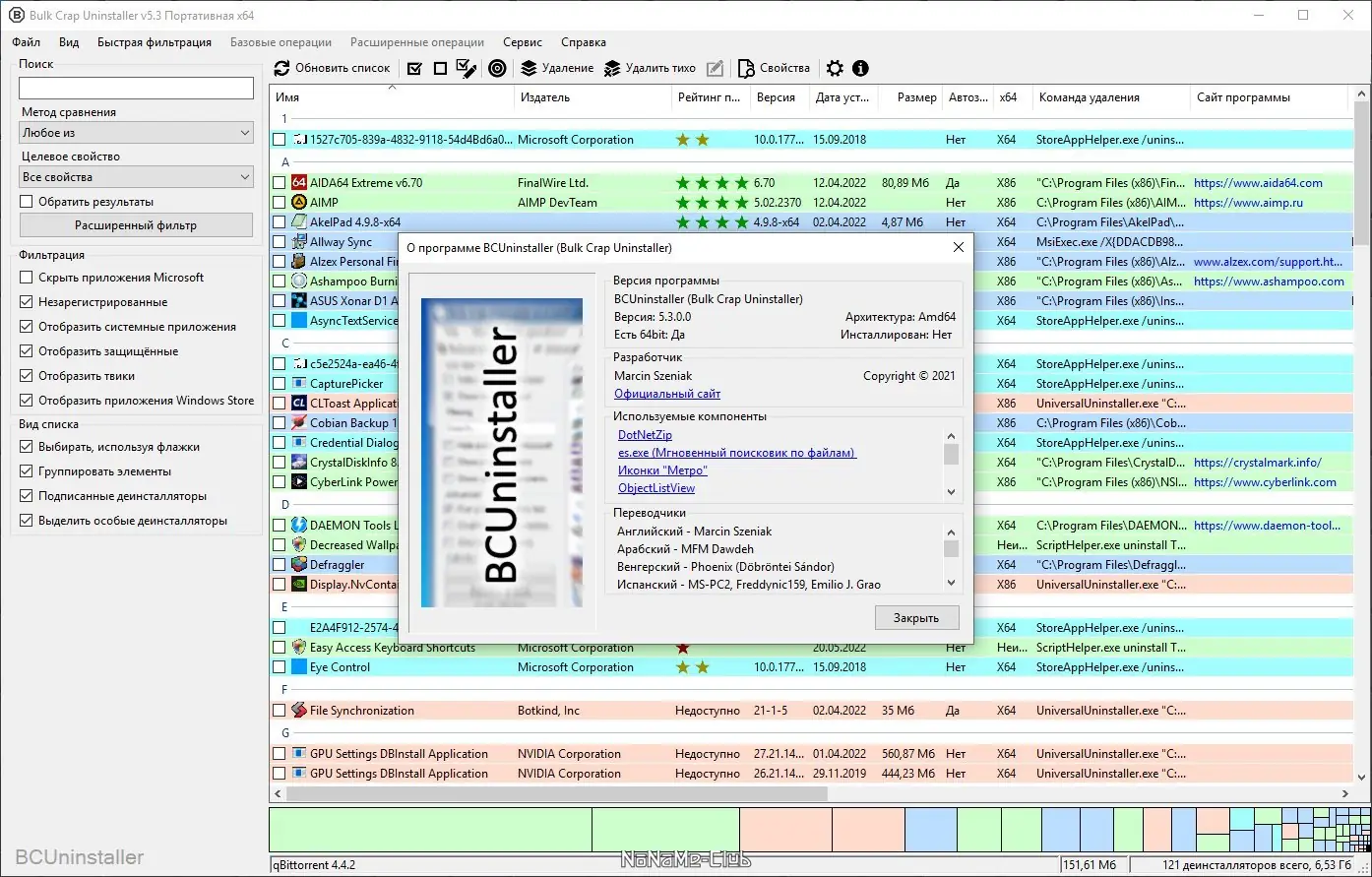Click the right arrow of the horizontal list scrollbar

click(1346, 793)
